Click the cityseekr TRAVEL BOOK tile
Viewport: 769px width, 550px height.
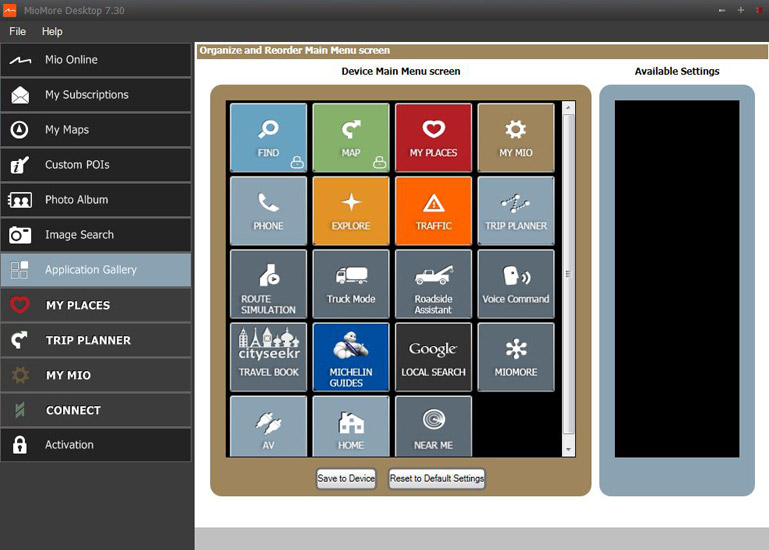(268, 357)
